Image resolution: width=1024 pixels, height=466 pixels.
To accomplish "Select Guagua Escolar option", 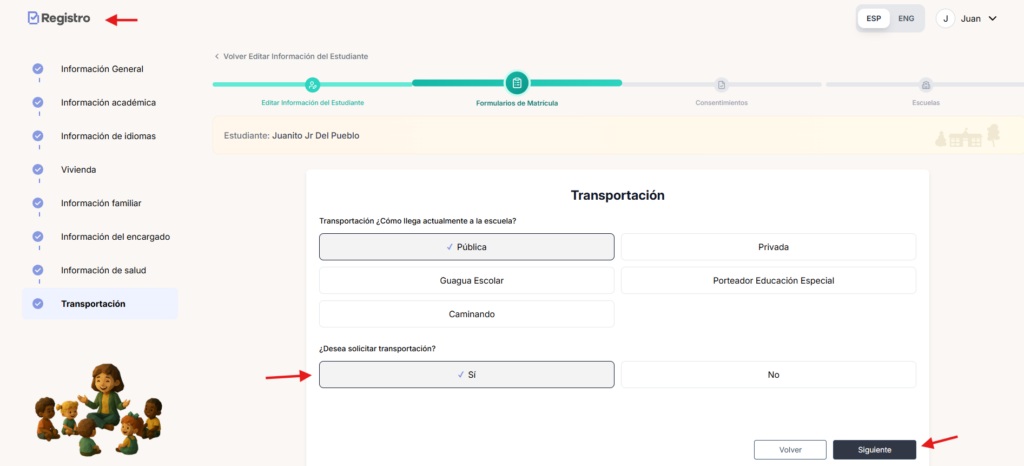I will coord(466,280).
